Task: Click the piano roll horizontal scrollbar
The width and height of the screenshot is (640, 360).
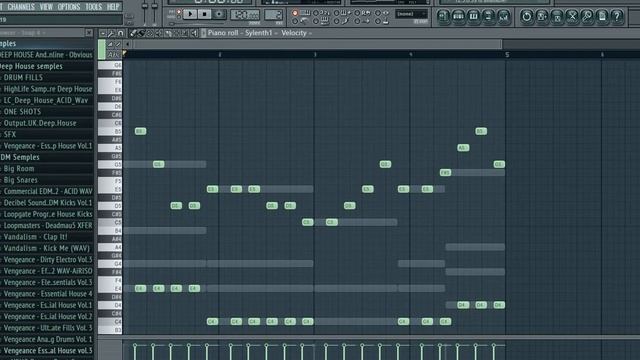Action: [x=317, y=44]
